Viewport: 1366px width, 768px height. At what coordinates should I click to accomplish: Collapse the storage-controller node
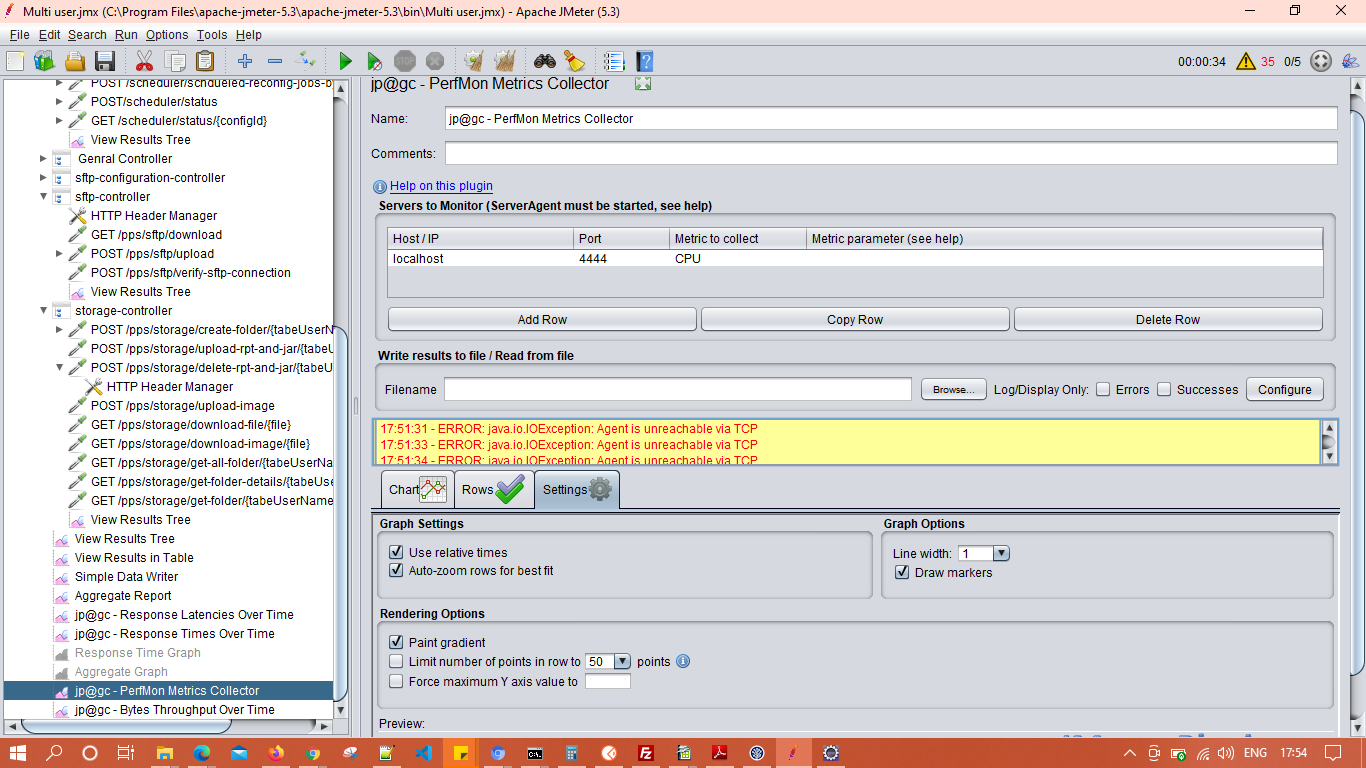pos(44,311)
